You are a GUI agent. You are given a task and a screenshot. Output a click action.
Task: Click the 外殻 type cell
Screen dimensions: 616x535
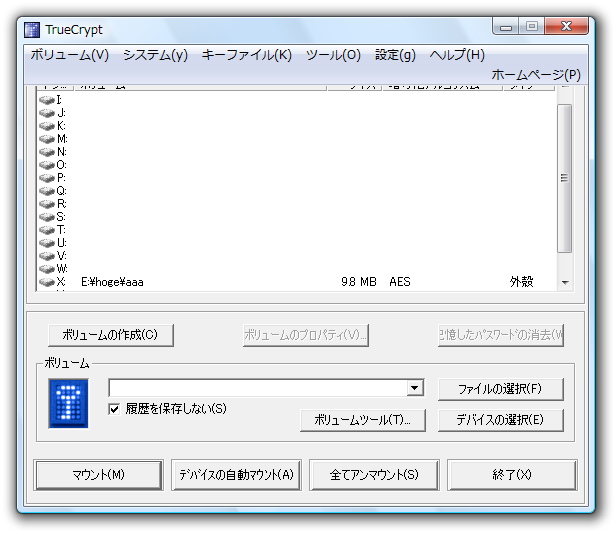pos(521,282)
